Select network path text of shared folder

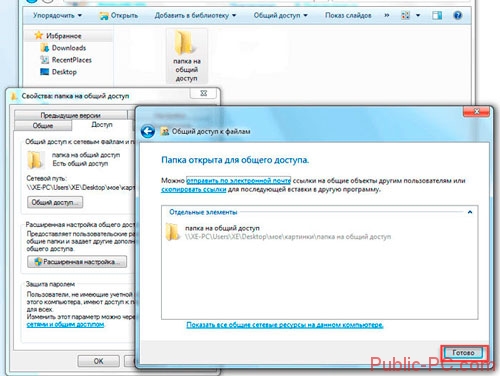click(x=288, y=237)
